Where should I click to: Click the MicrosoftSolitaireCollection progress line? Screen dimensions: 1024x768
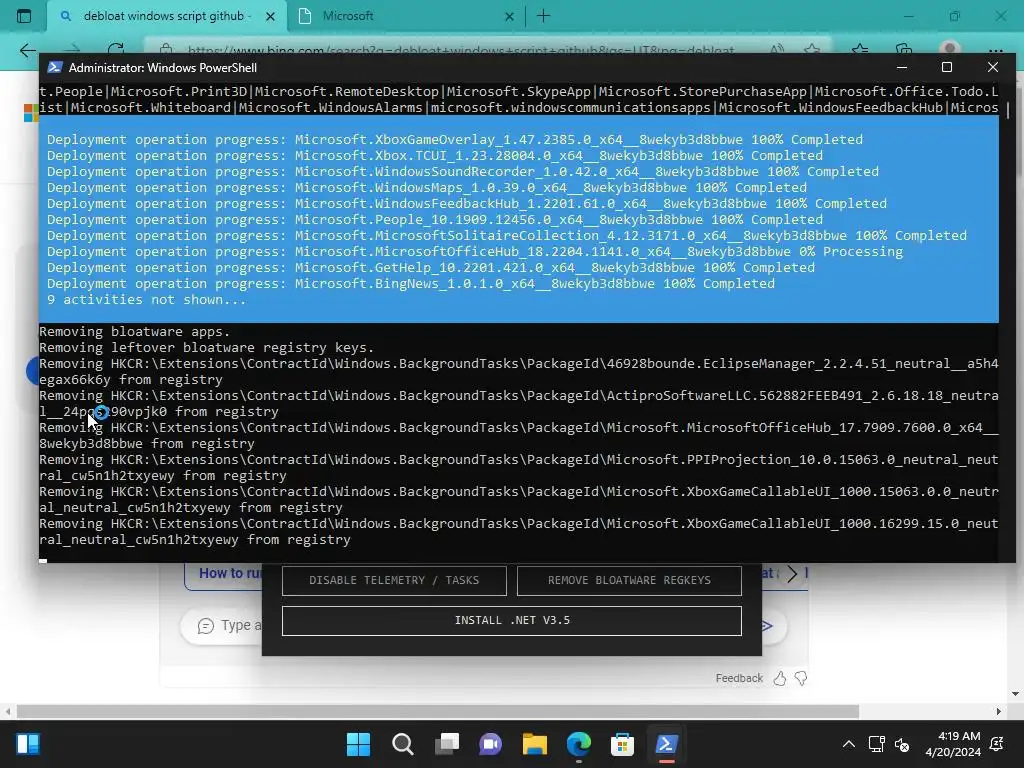507,236
